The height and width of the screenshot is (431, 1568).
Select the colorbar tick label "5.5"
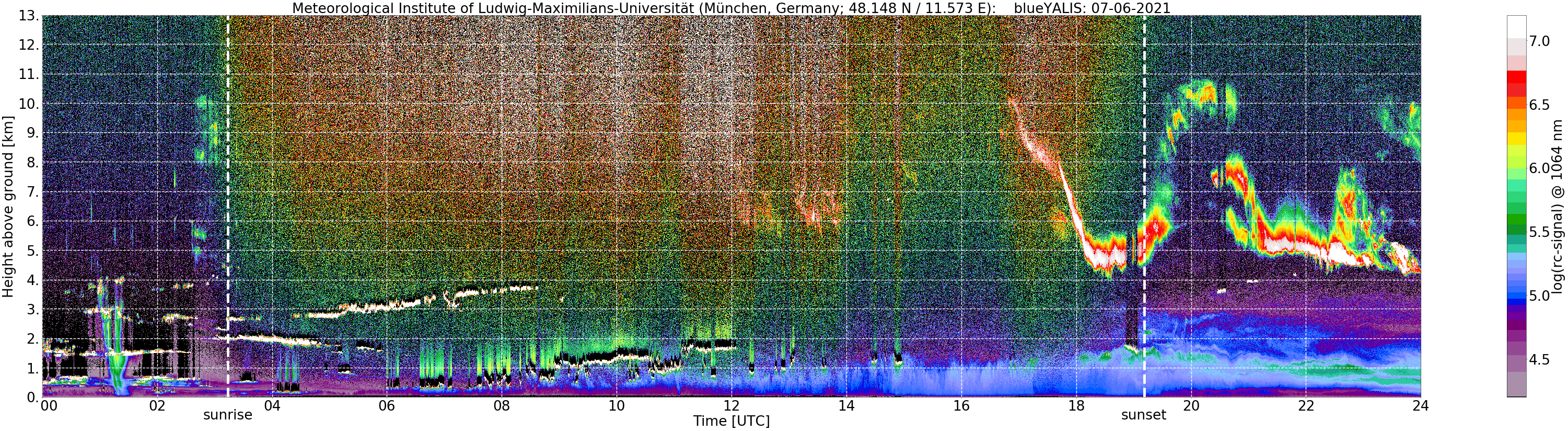(1539, 232)
